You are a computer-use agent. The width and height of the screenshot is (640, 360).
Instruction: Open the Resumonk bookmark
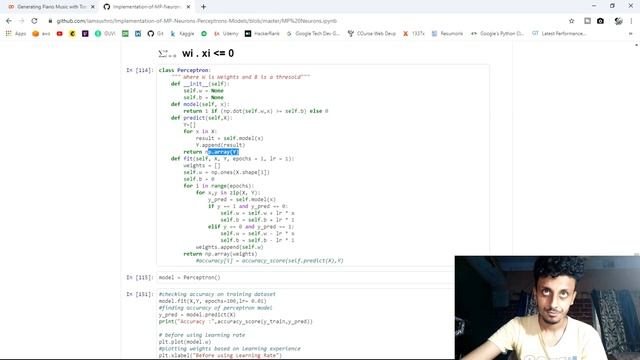click(x=447, y=33)
